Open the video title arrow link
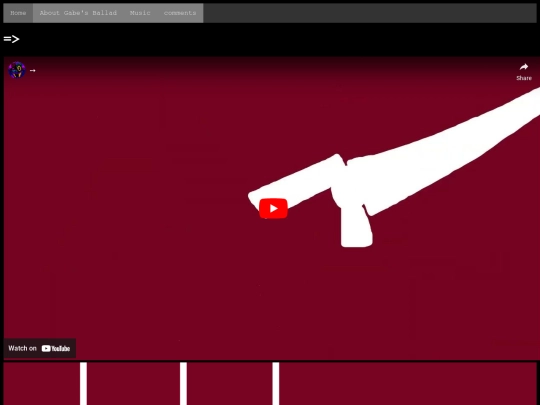Image resolution: width=540 pixels, height=405 pixels. pyautogui.click(x=33, y=71)
